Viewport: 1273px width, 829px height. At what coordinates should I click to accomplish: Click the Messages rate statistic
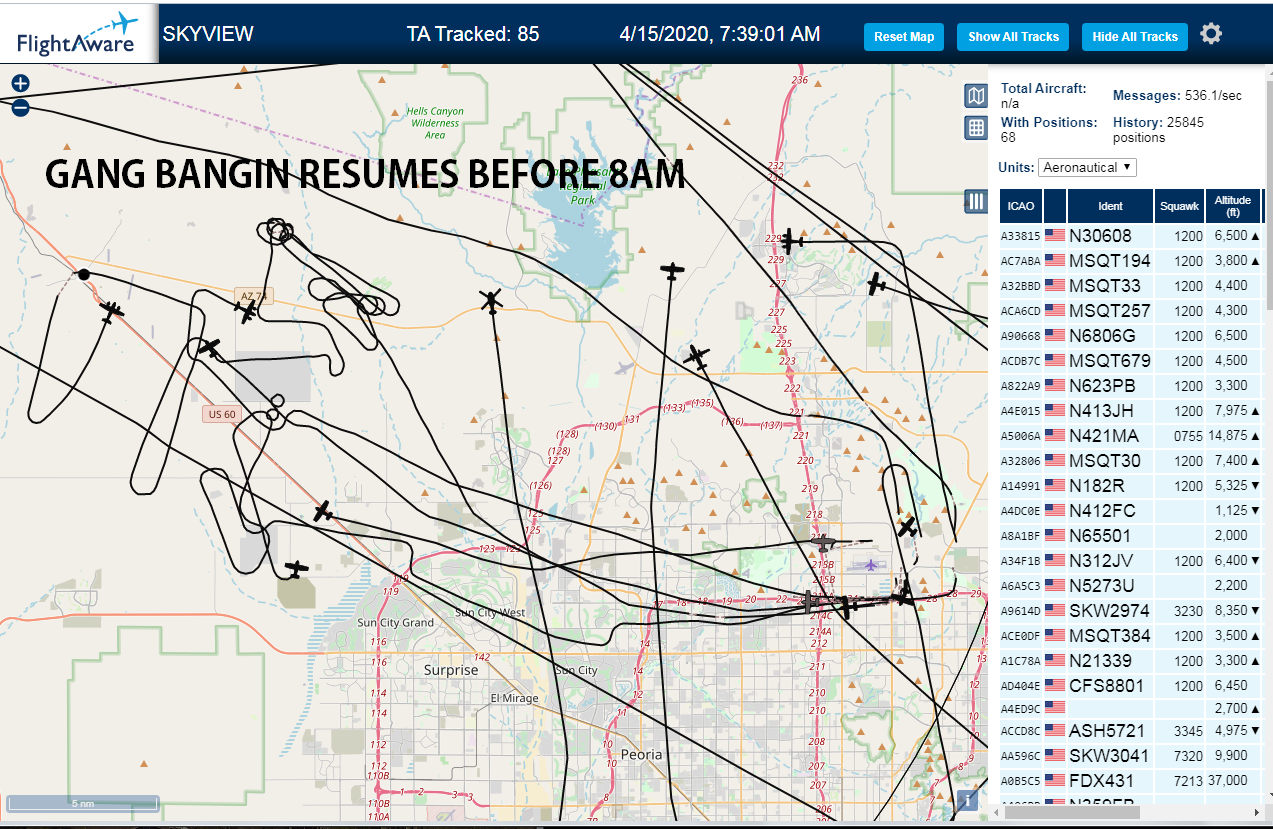coord(1177,96)
